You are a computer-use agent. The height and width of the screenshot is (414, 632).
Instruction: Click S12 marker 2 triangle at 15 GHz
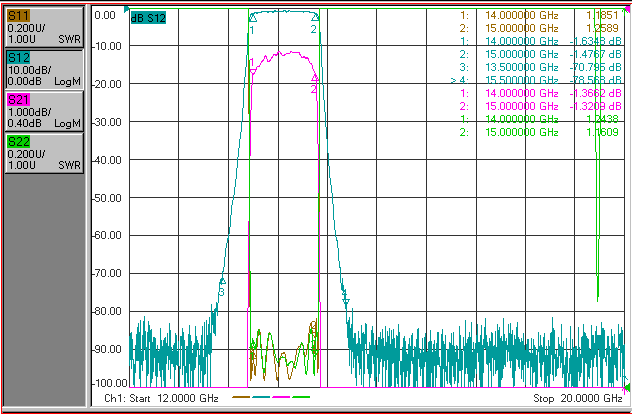315,17
